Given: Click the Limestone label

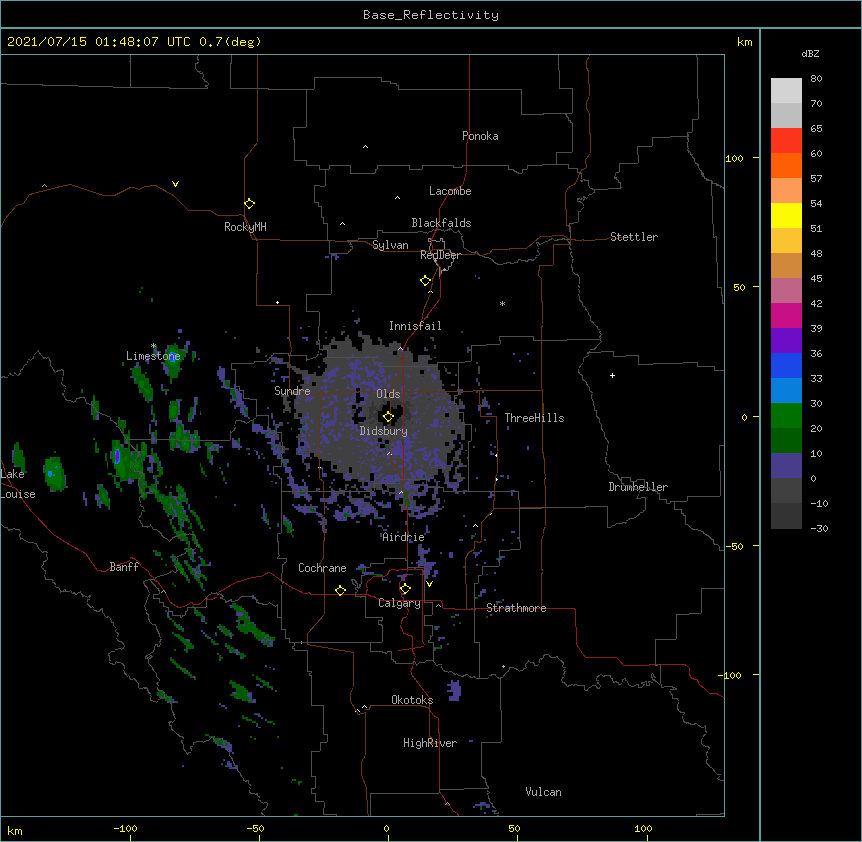Looking at the screenshot, I should [x=153, y=356].
